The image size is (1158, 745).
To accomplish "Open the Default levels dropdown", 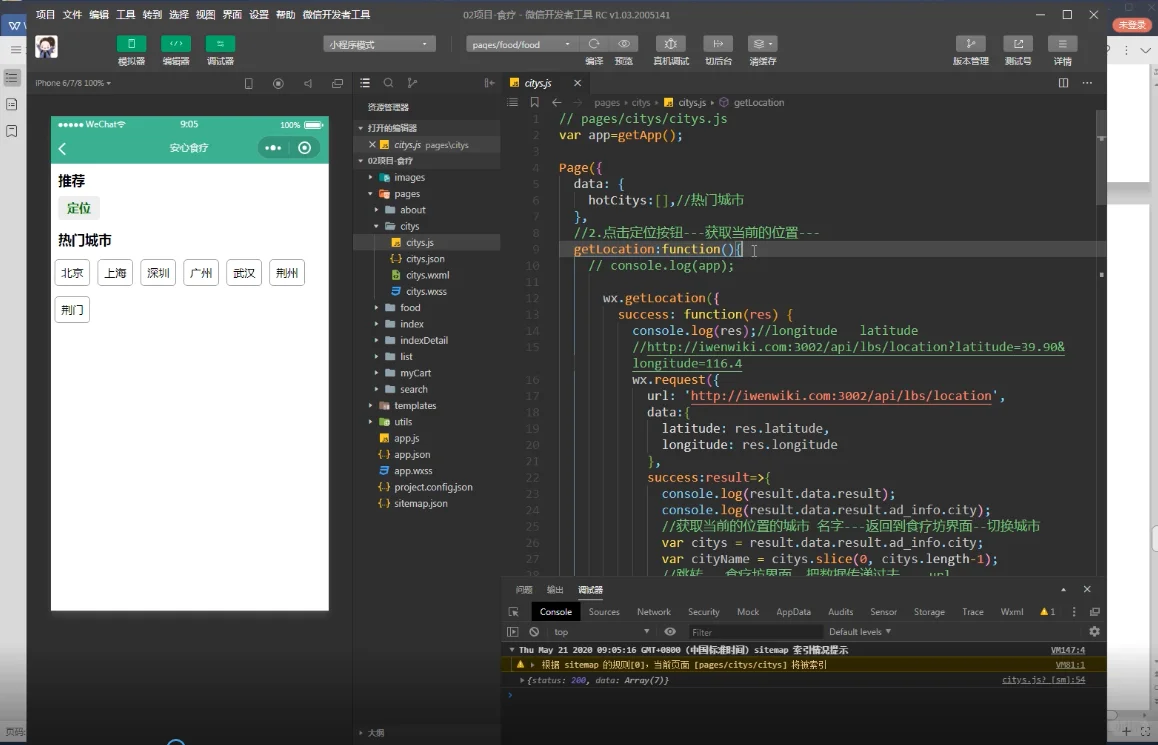I will pos(860,632).
